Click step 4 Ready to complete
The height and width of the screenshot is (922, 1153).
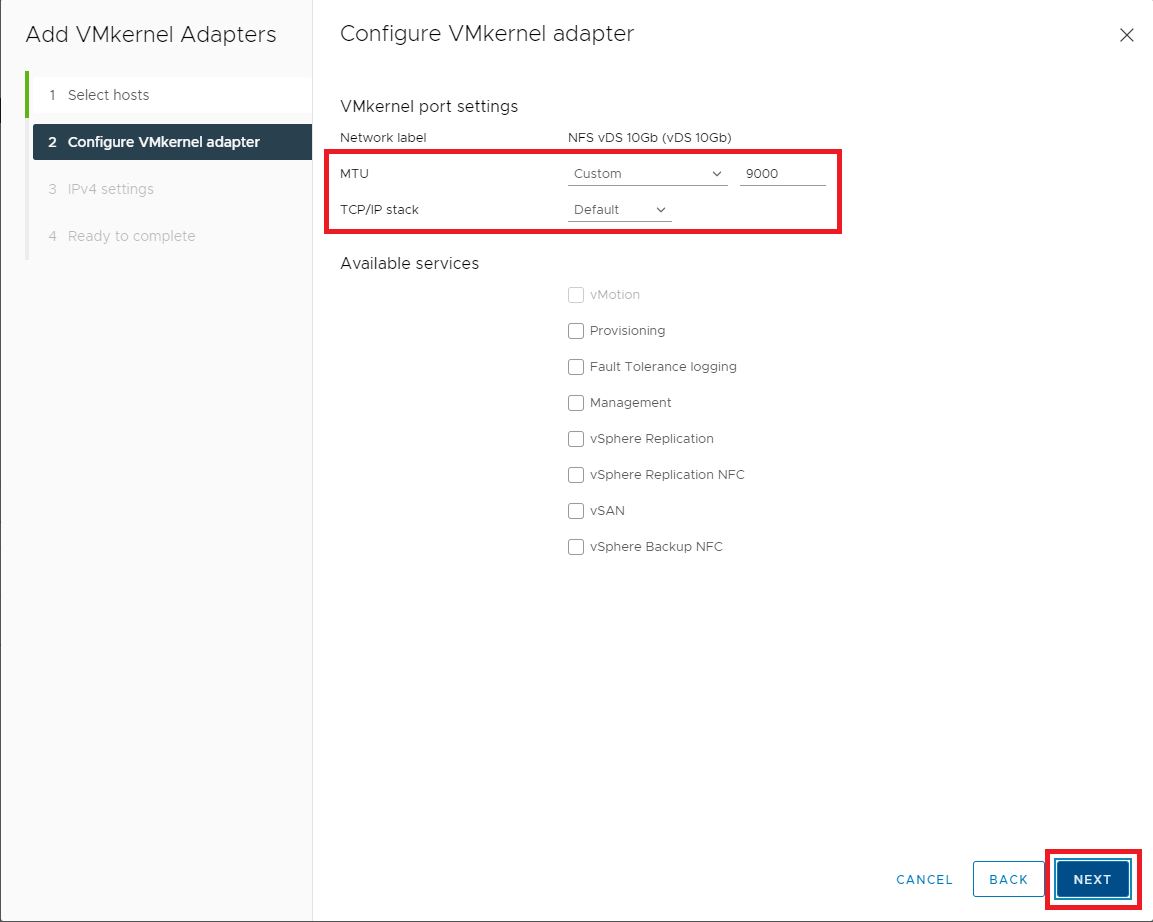coord(131,236)
